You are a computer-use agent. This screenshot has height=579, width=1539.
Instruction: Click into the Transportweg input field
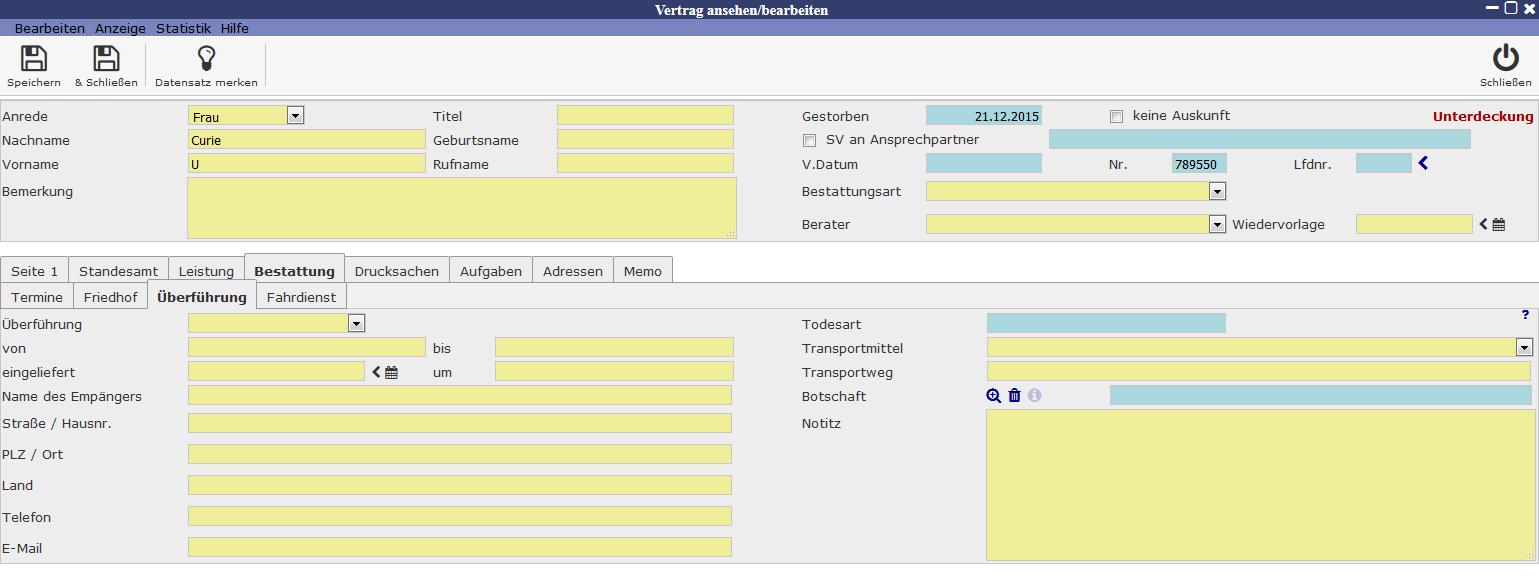pos(1258,372)
